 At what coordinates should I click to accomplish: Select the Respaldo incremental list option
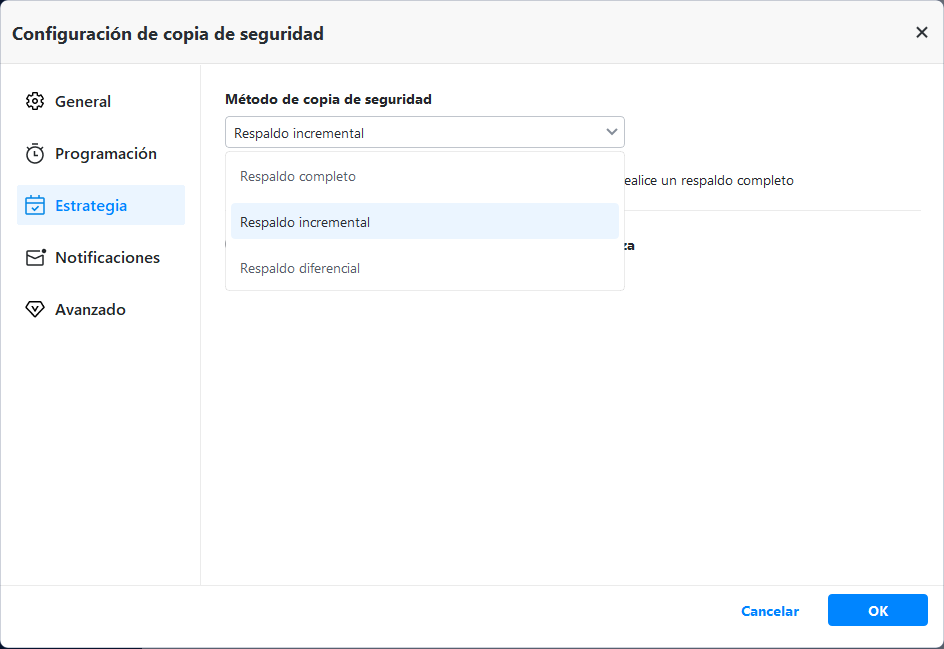point(305,222)
